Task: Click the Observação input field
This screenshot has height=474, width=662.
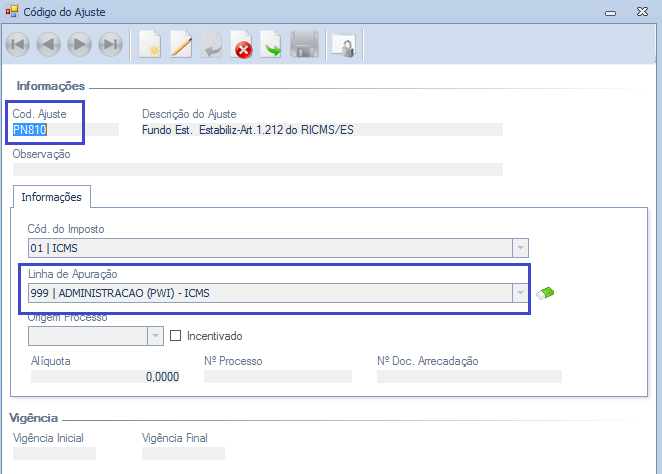Action: pyautogui.click(x=258, y=169)
